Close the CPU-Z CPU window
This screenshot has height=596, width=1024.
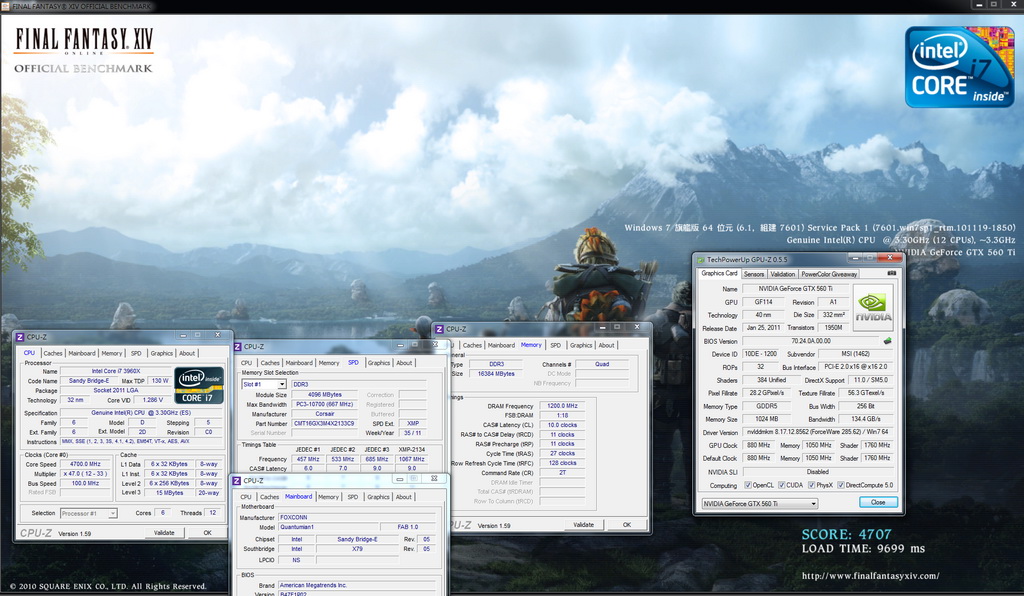tap(217, 335)
